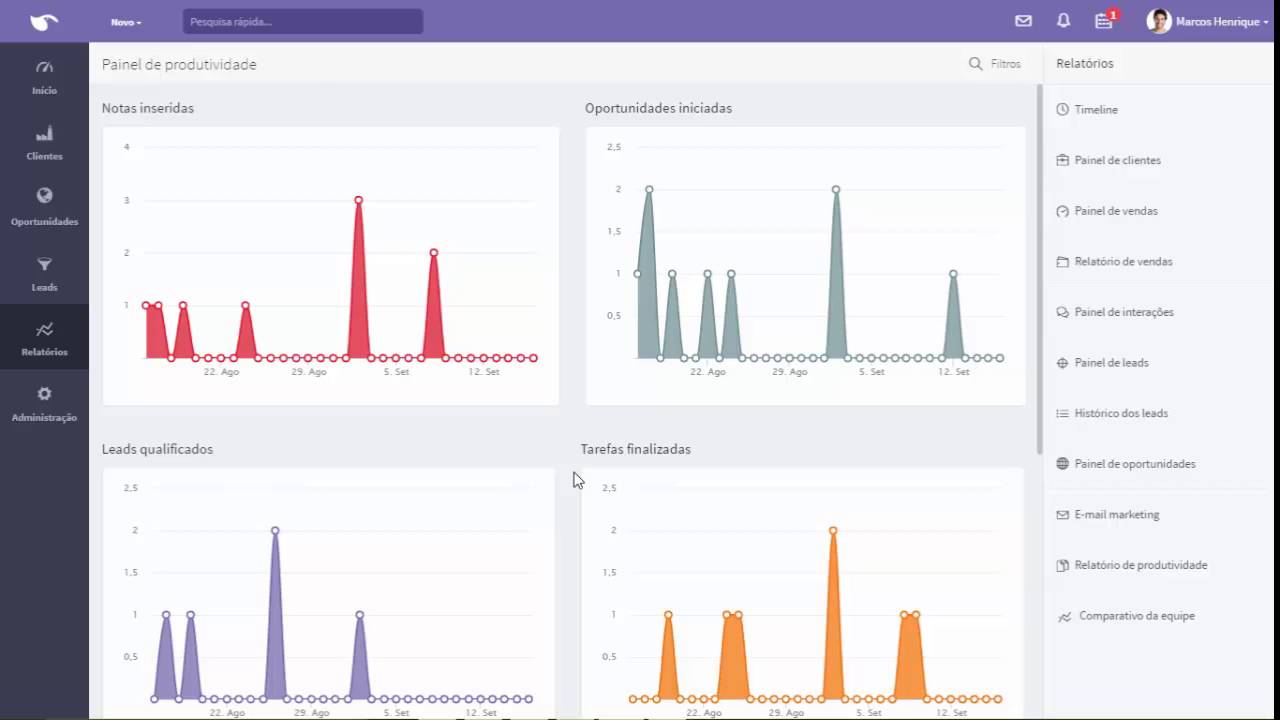This screenshot has width=1280, height=720.
Task: Click the value 2 peak in Leads qualificados chart
Action: [275, 531]
